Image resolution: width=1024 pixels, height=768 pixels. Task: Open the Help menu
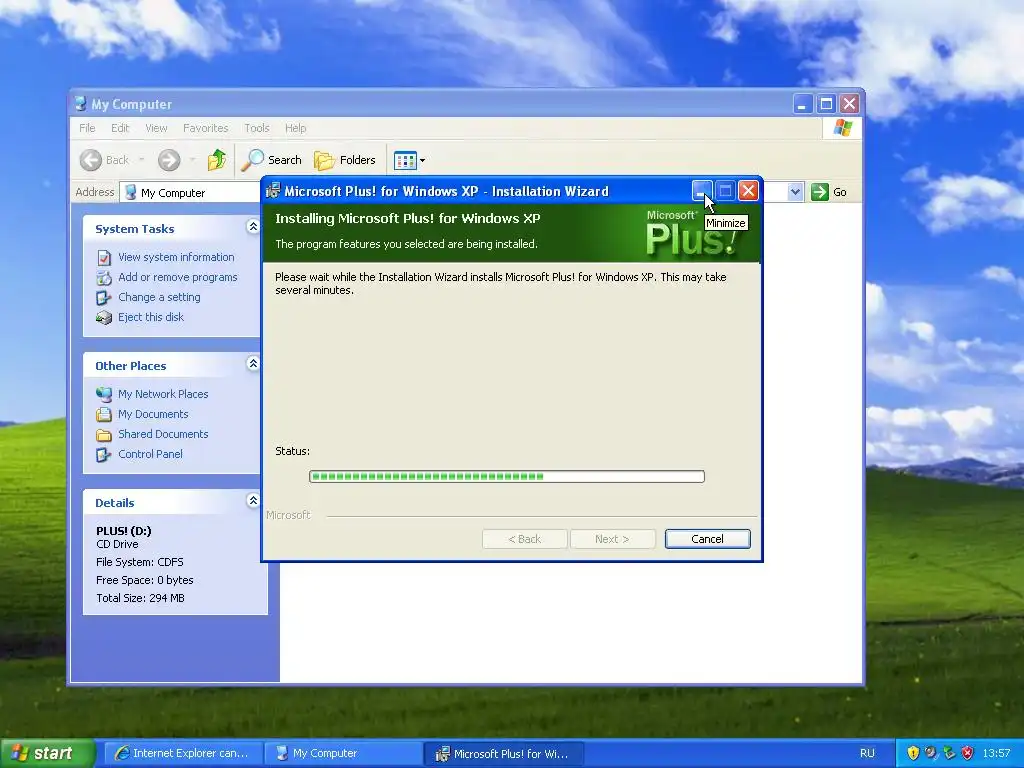[295, 128]
